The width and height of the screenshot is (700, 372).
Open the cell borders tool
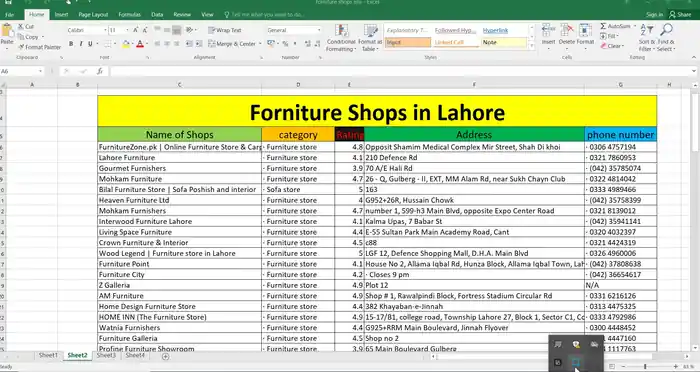[x=108, y=44]
